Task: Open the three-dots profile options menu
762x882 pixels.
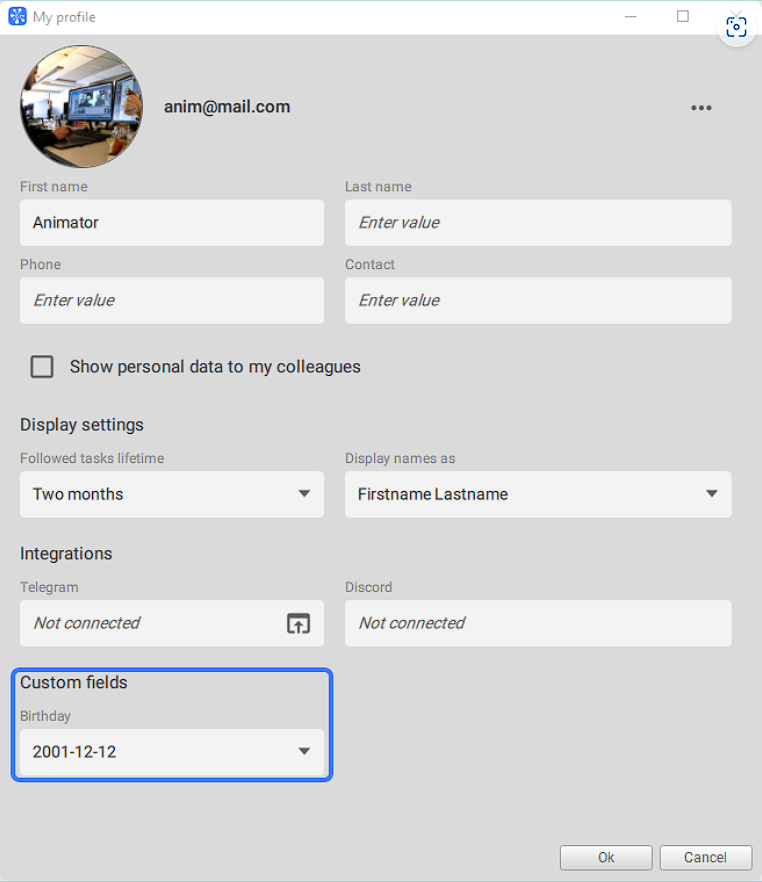Action: tap(701, 107)
